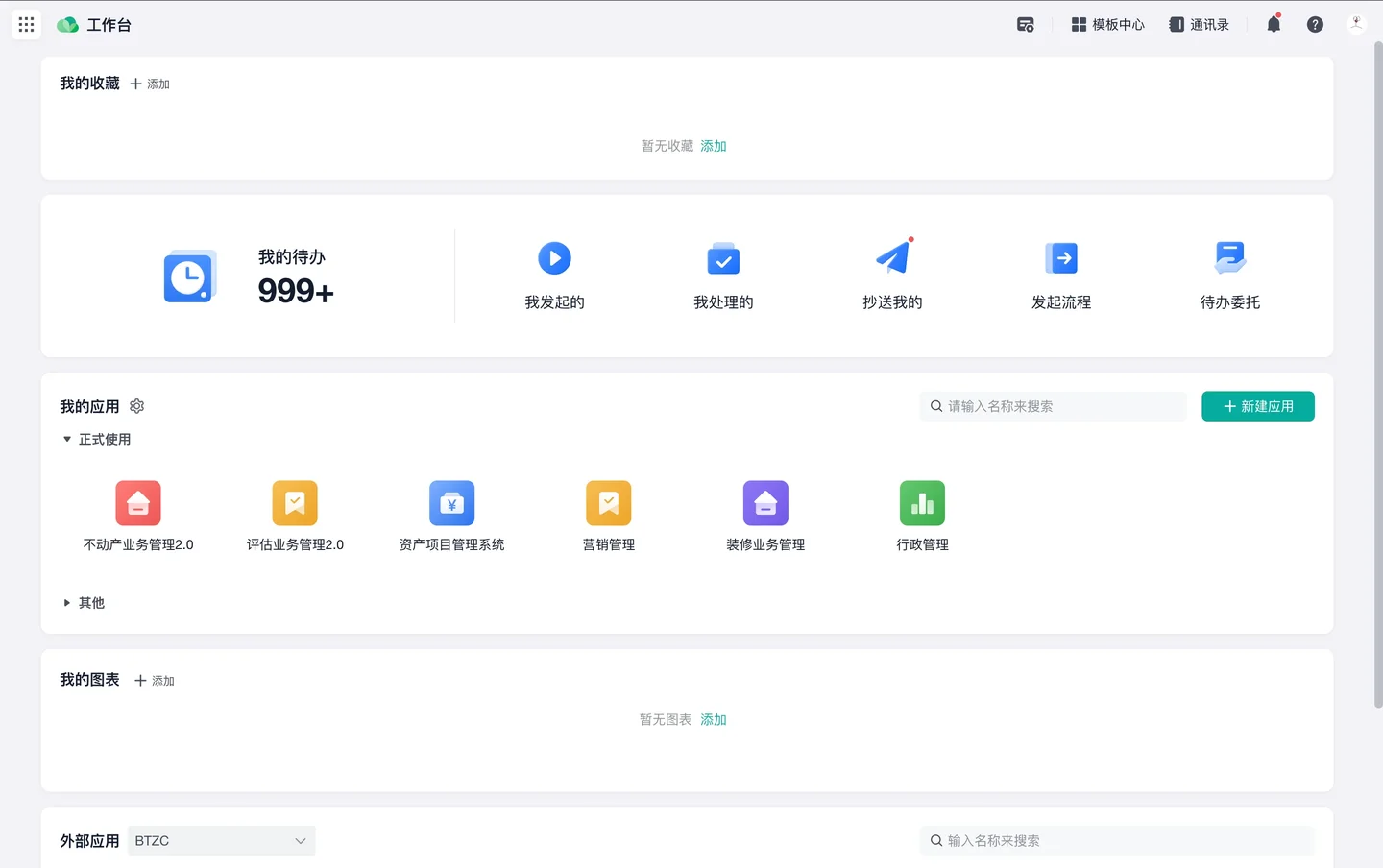The width and height of the screenshot is (1383, 868).
Task: Expand the 其他 app group
Action: point(67,603)
